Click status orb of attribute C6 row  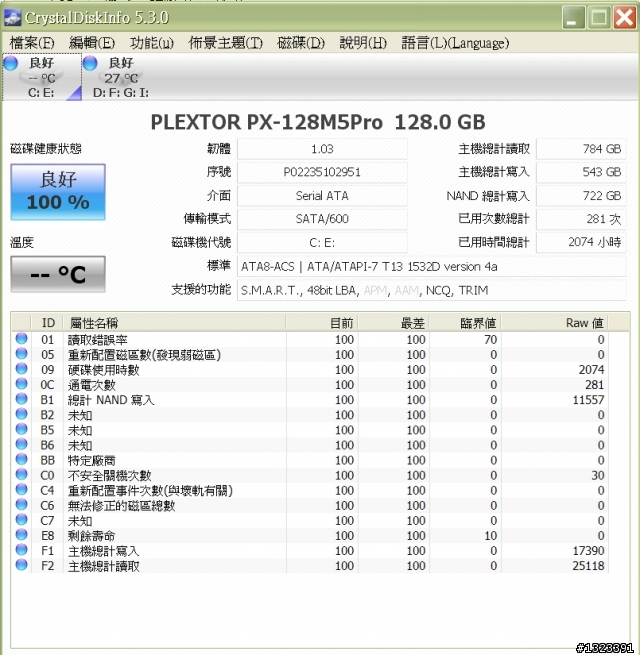(21, 504)
